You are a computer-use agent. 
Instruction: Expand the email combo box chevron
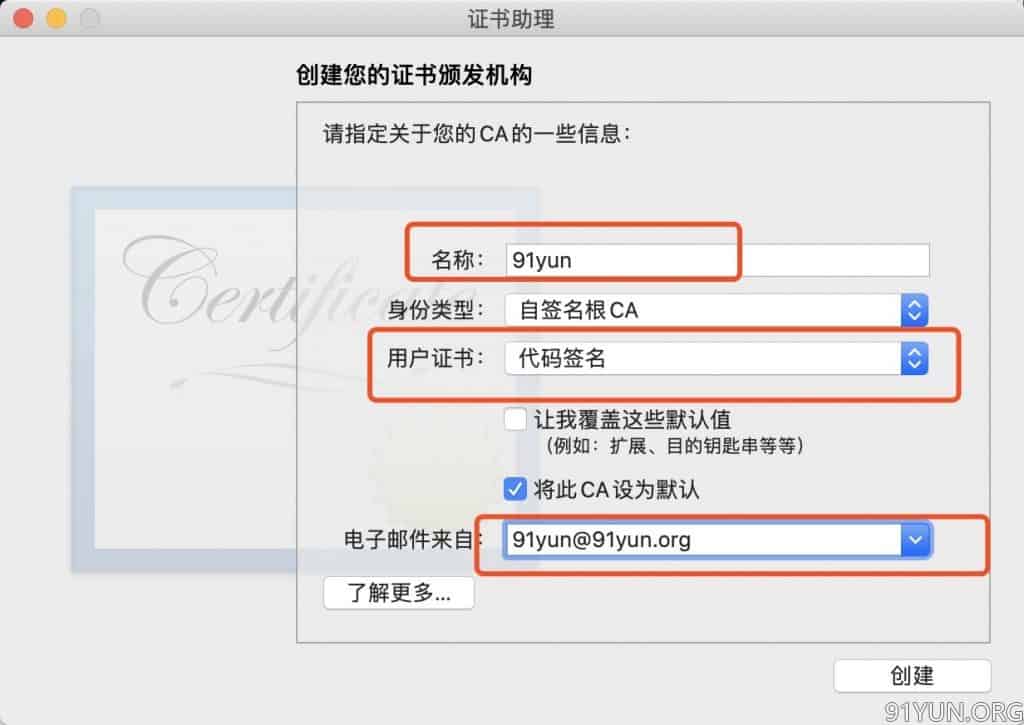coord(916,540)
